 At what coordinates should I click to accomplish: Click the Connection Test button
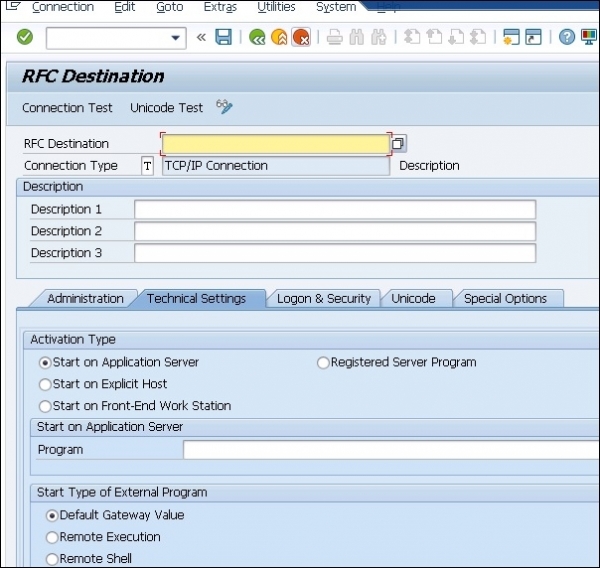click(67, 108)
